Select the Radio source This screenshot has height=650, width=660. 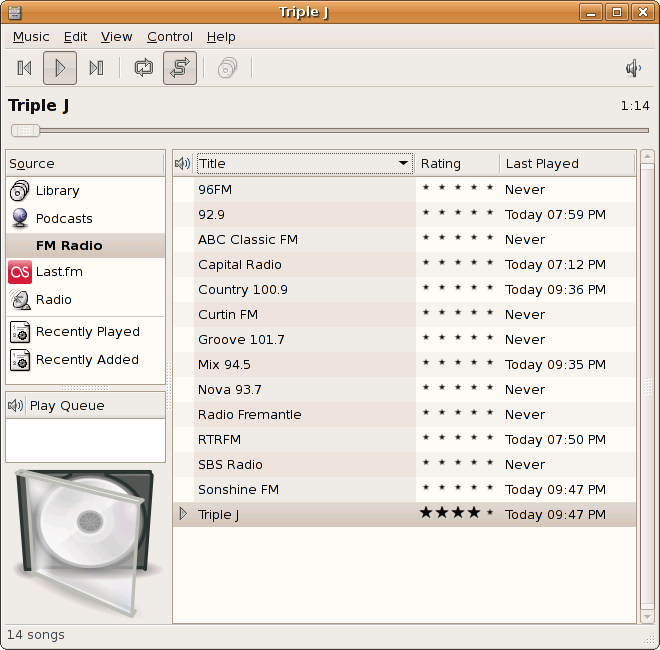tap(85, 300)
